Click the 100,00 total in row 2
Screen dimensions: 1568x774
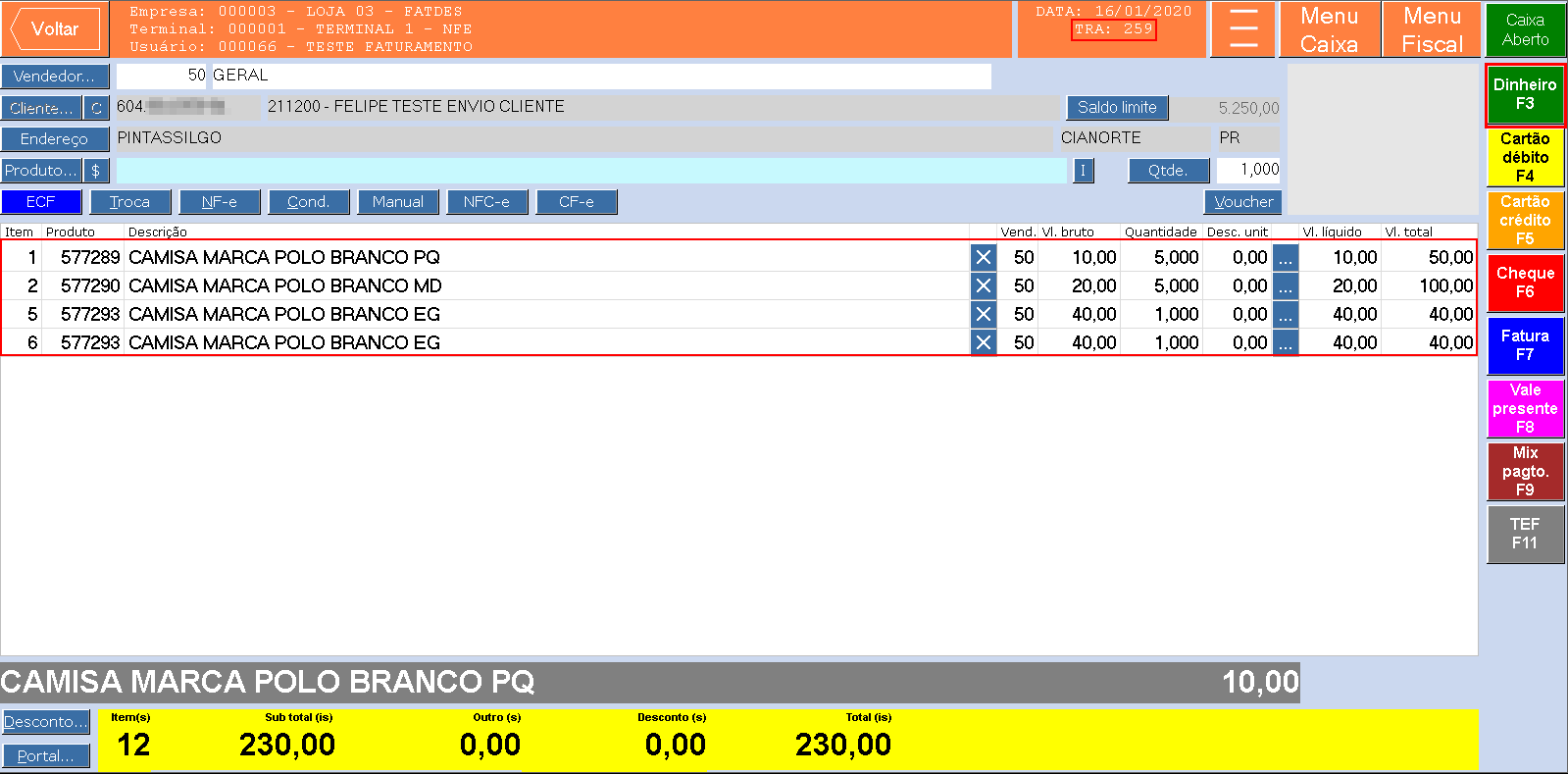click(x=1446, y=286)
